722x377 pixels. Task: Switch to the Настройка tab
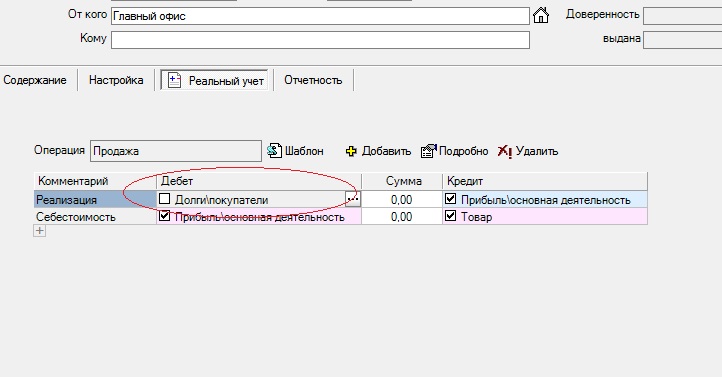116,80
